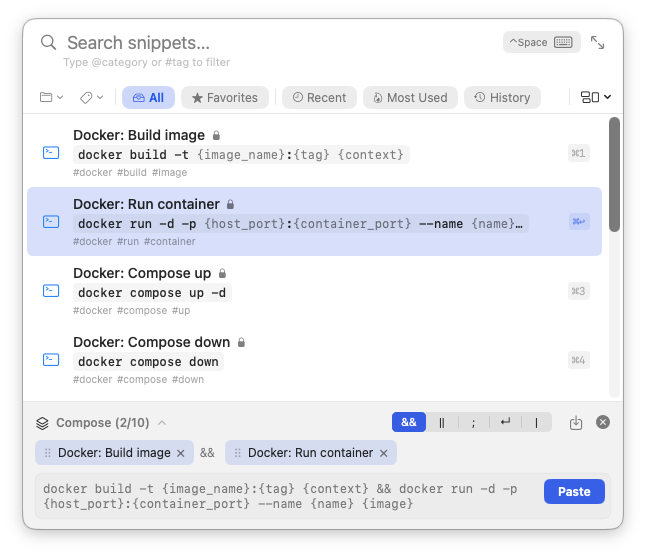Image resolution: width=646 pixels, height=556 pixels.
Task: Click the ⌘1 shortcut badge
Action: 578,153
